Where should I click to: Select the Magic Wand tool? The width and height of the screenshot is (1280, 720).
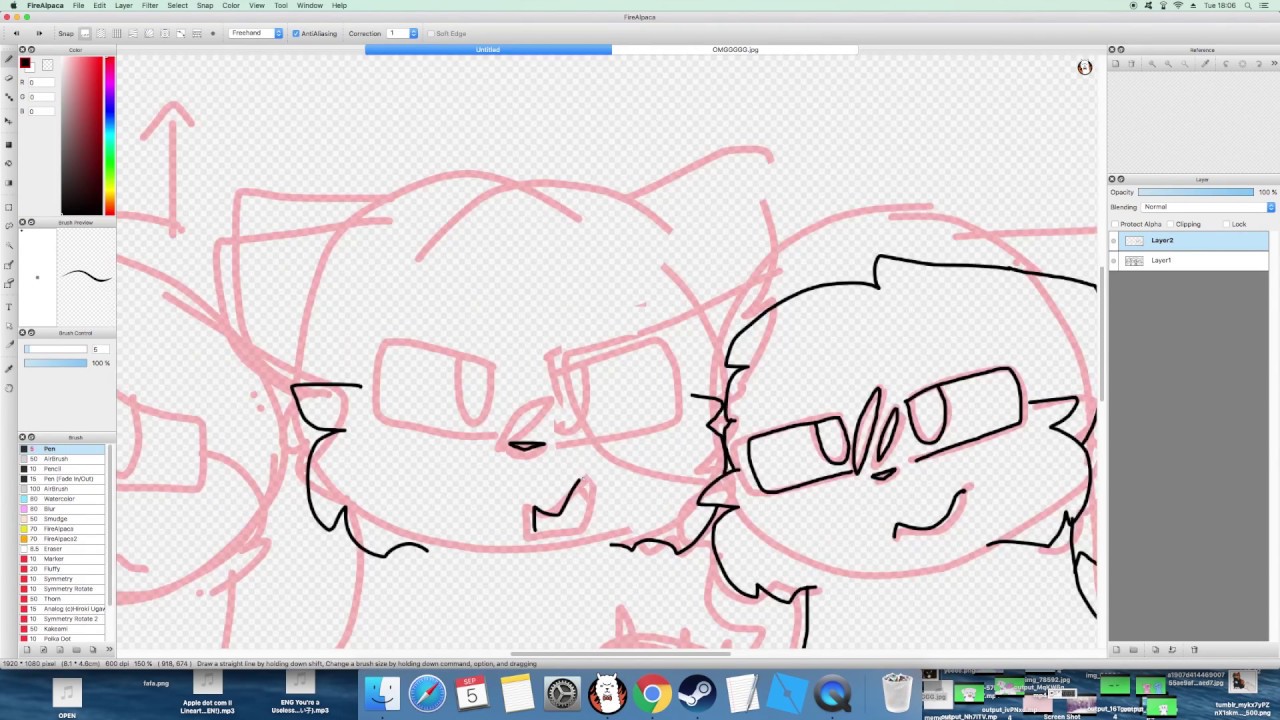click(9, 245)
